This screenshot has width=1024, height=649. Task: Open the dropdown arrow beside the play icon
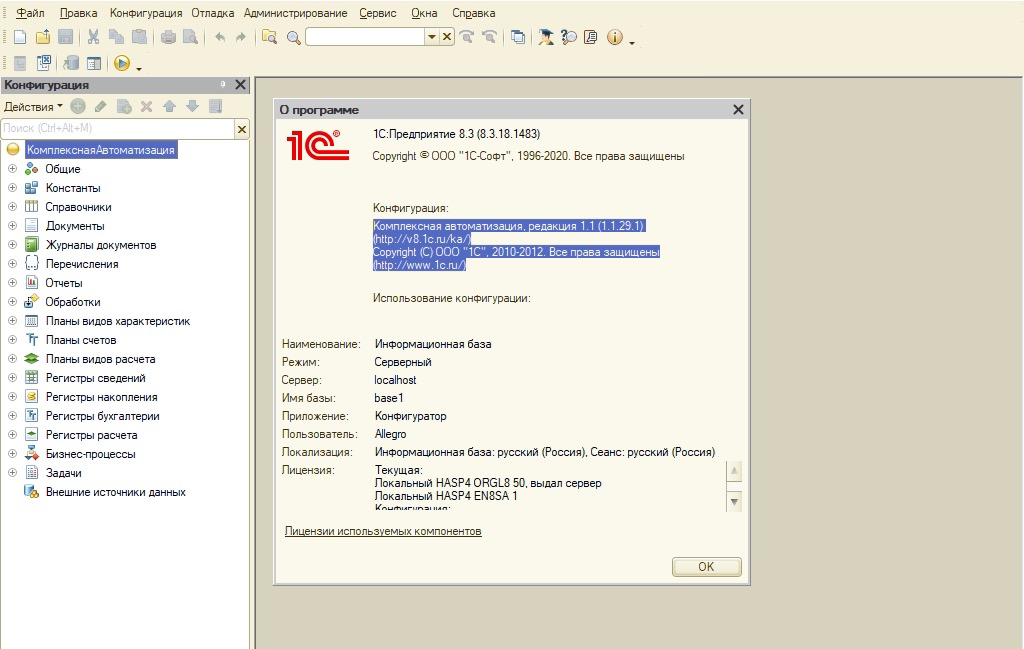(139, 68)
